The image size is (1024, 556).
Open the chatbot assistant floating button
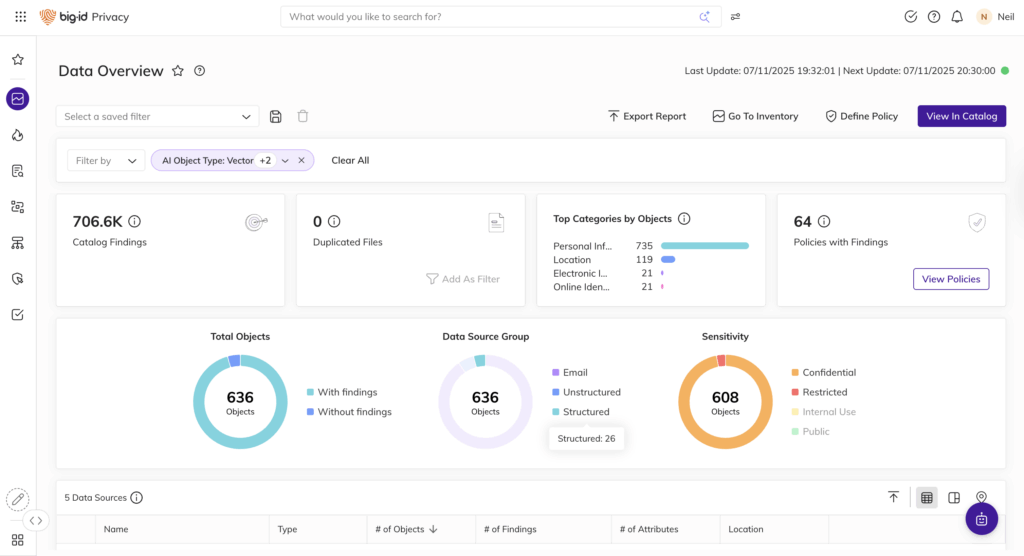point(981,519)
